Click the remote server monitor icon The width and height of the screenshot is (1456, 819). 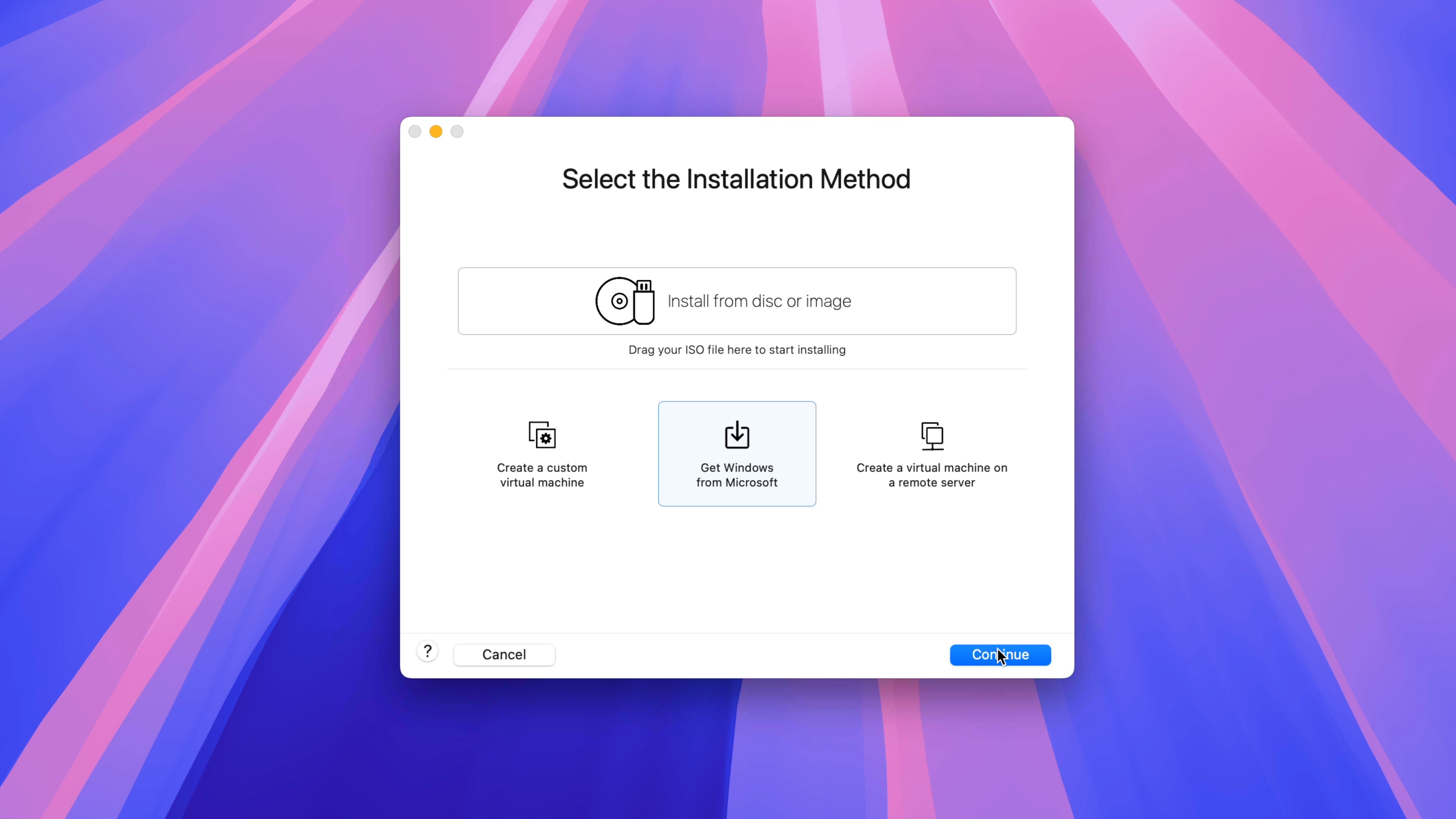pos(931,435)
